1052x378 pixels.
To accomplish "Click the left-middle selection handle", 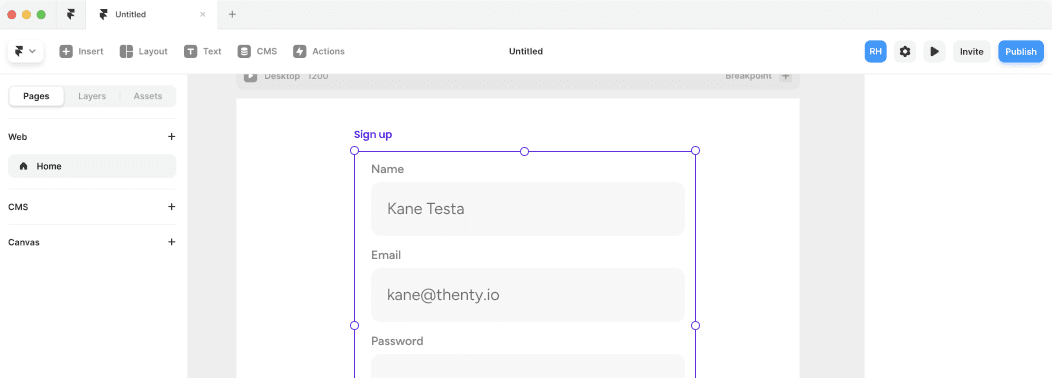I will coord(355,326).
